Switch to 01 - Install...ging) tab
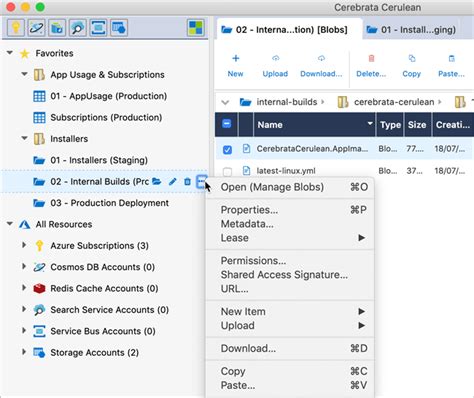 click(x=411, y=30)
